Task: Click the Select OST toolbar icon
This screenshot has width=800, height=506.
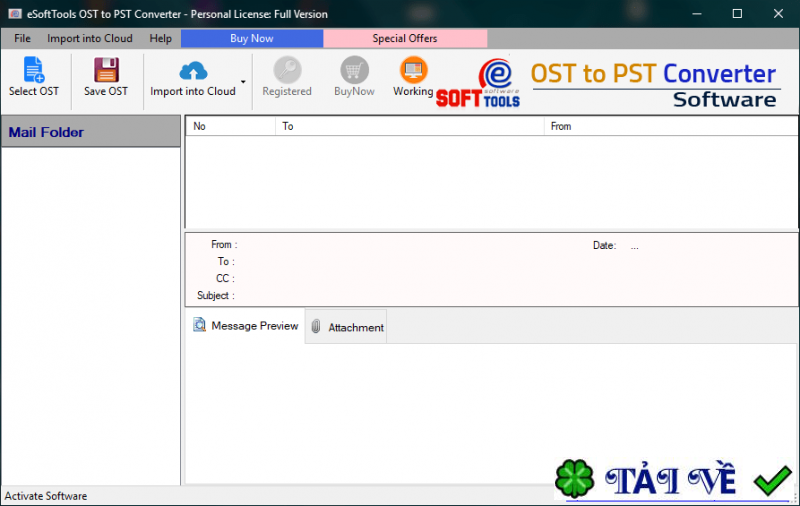Action: 34,69
